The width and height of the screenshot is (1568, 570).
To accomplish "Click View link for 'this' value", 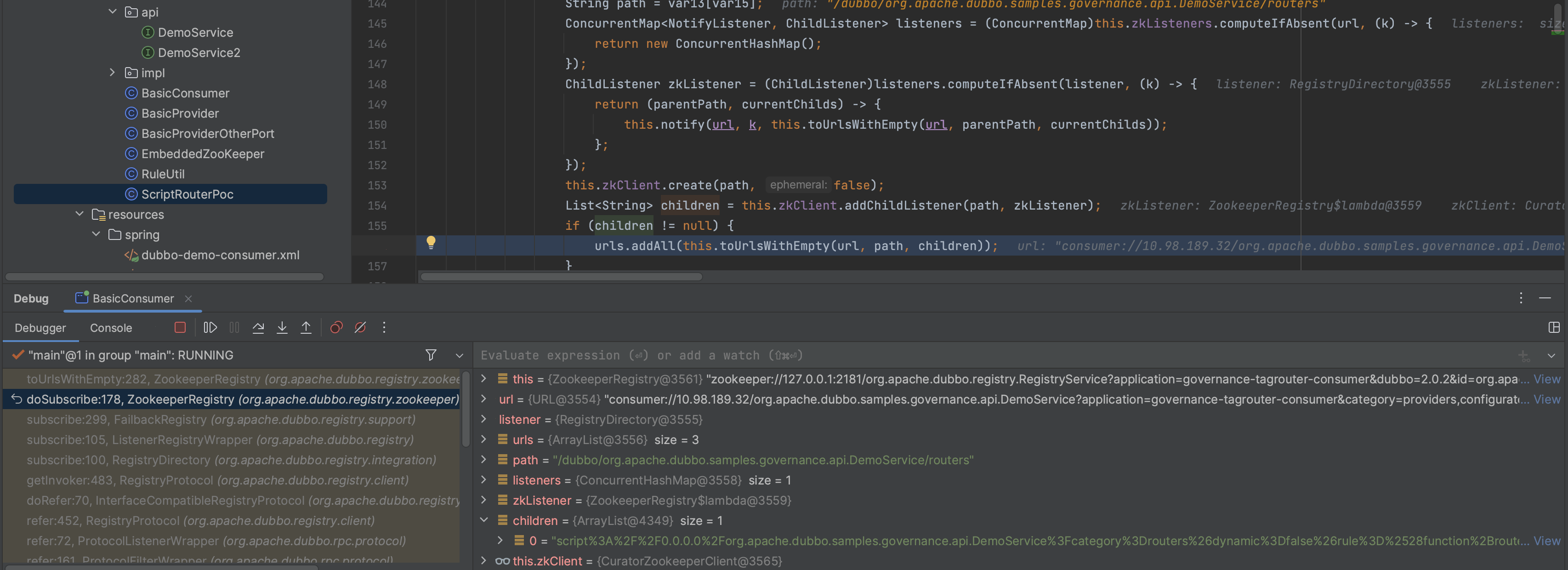I will pyautogui.click(x=1547, y=379).
